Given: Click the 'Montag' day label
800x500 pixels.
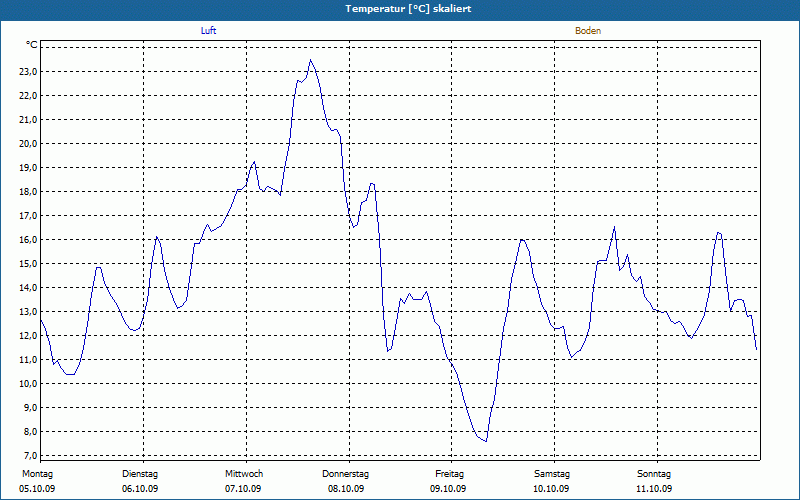Looking at the screenshot, I should click(37, 474).
